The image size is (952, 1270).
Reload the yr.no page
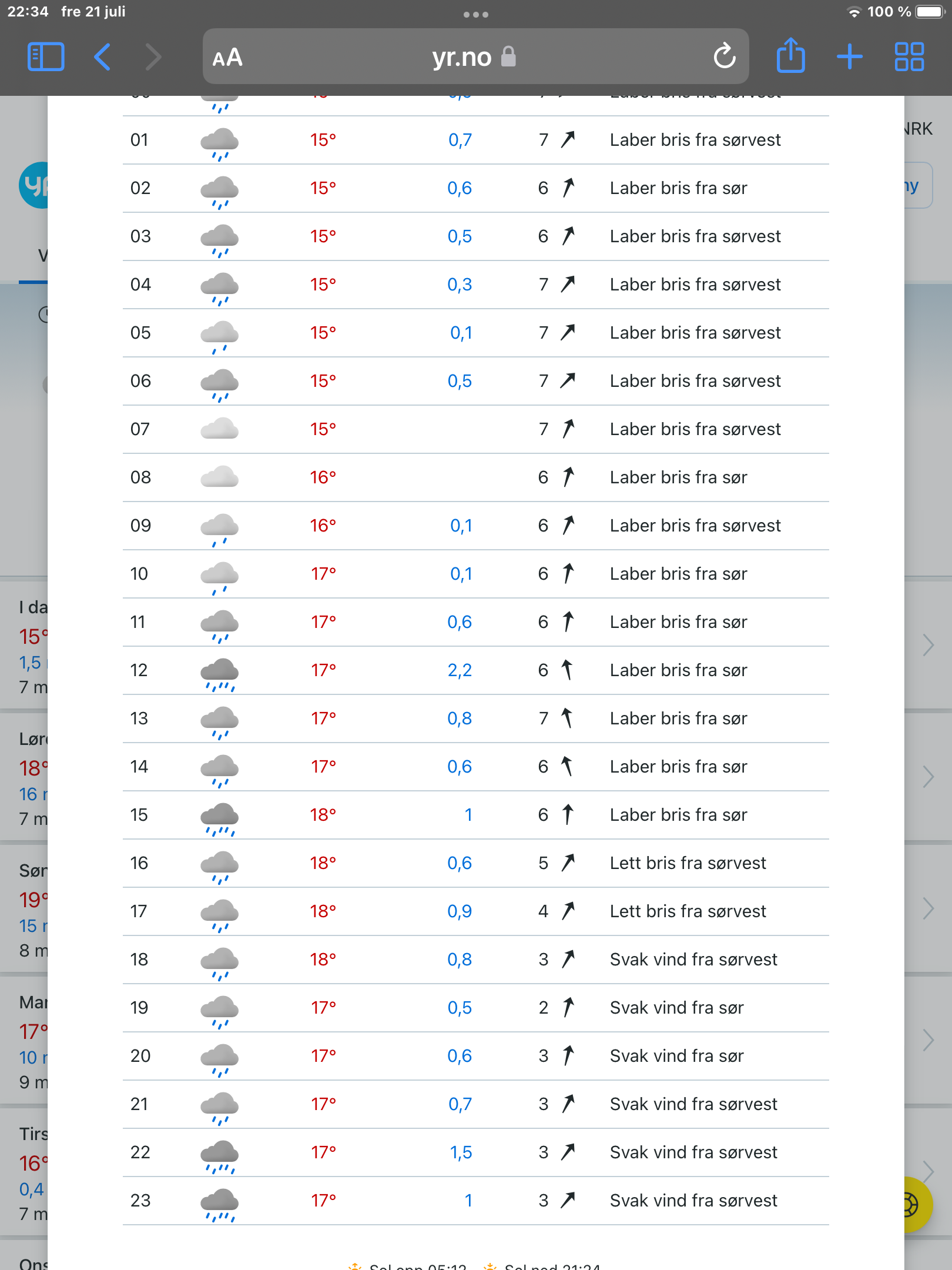(x=725, y=56)
